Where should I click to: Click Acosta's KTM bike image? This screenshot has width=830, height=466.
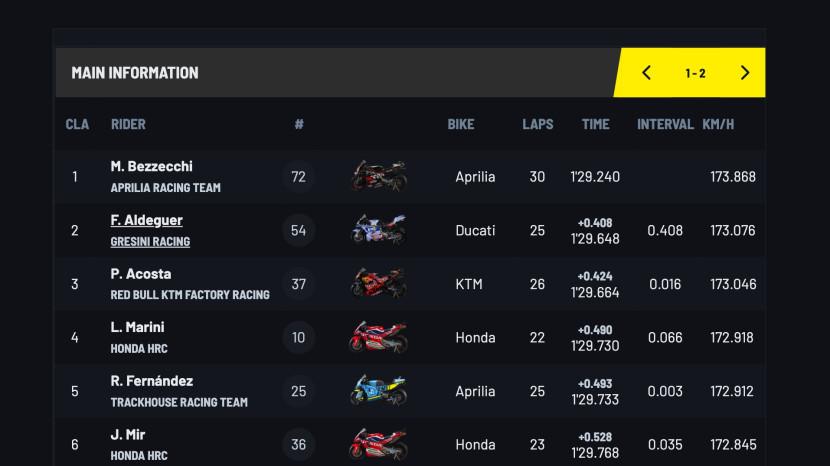point(379,284)
